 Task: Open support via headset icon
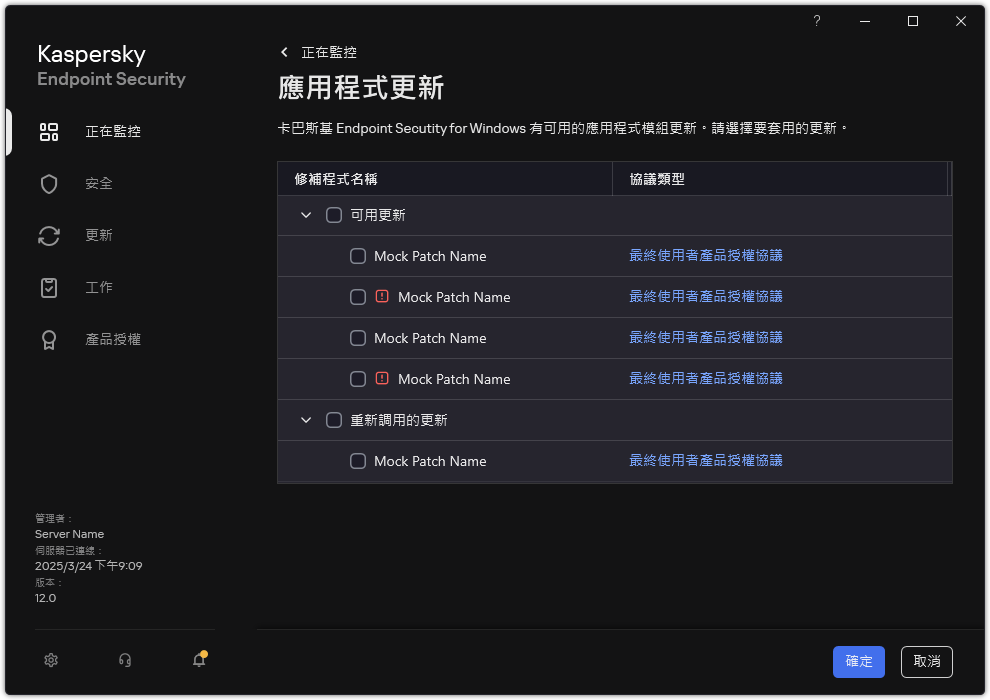point(124,660)
